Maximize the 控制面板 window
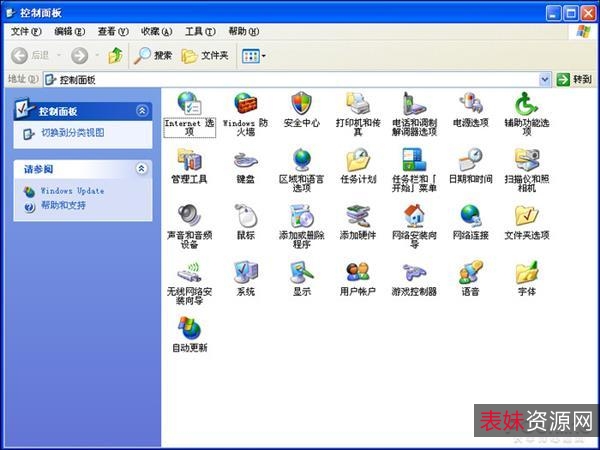Image resolution: width=600 pixels, height=450 pixels. 571,14
